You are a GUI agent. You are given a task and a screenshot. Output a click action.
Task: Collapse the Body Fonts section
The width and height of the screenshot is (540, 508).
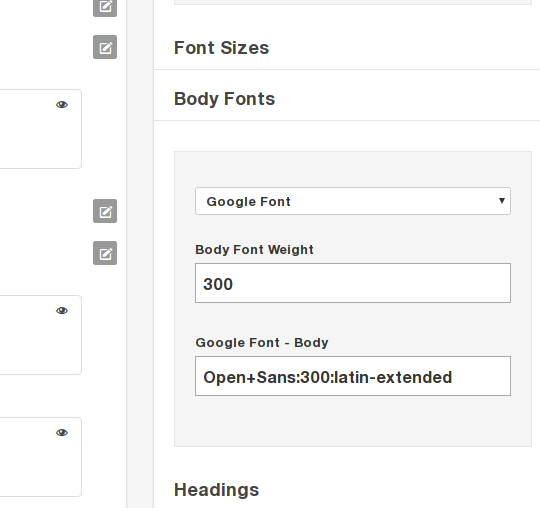(x=225, y=99)
